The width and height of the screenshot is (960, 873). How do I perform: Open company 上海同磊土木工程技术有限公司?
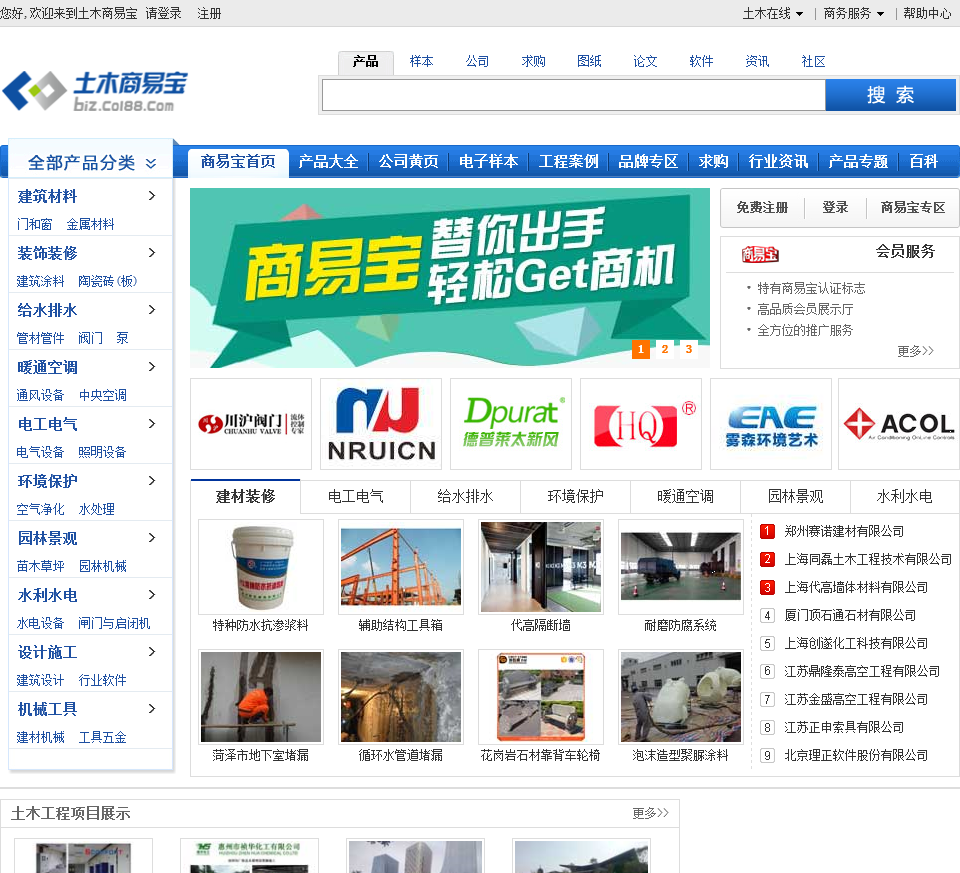point(868,559)
